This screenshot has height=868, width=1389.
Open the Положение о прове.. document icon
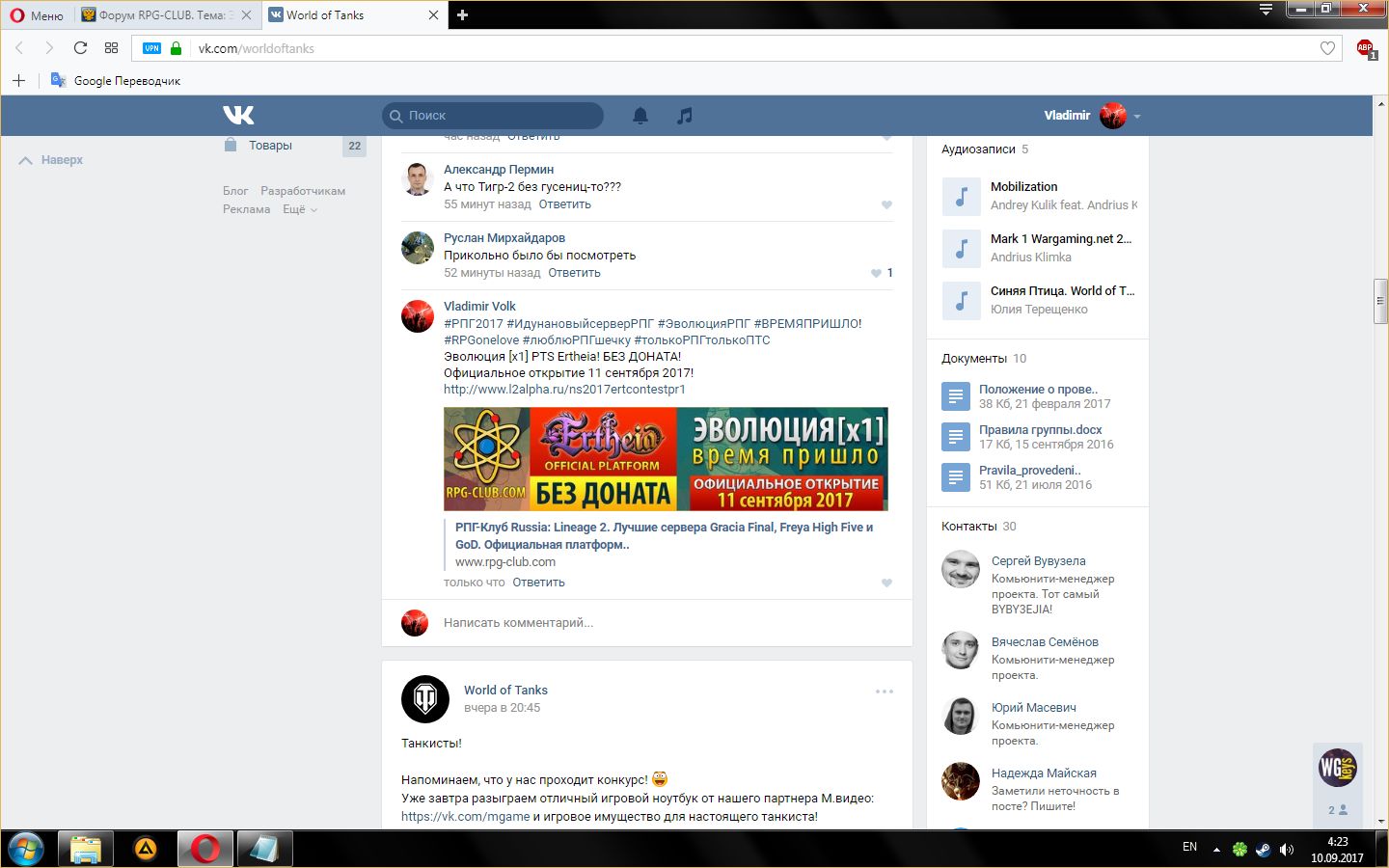click(955, 396)
